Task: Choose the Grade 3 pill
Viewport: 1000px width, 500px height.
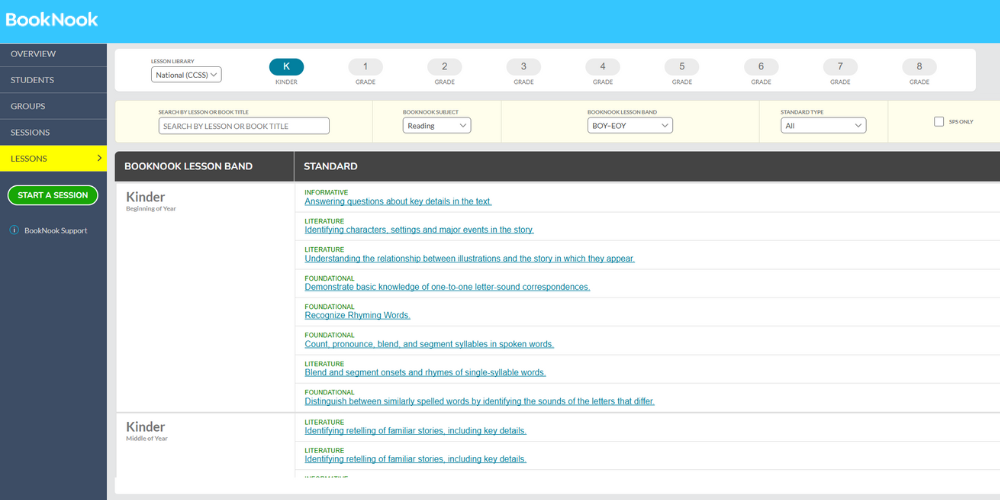Action: [523, 67]
